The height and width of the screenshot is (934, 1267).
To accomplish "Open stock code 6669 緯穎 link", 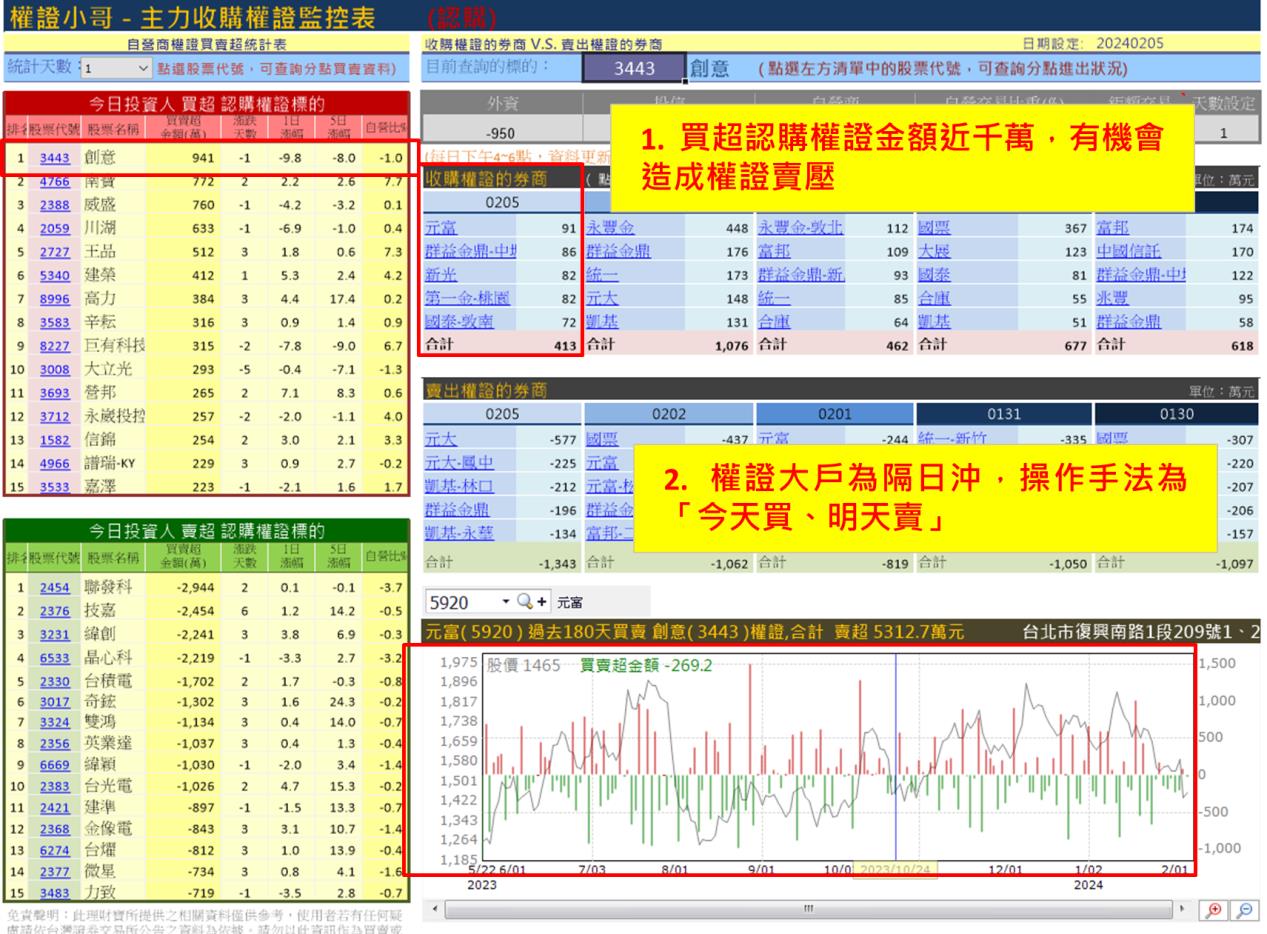I will [x=54, y=765].
